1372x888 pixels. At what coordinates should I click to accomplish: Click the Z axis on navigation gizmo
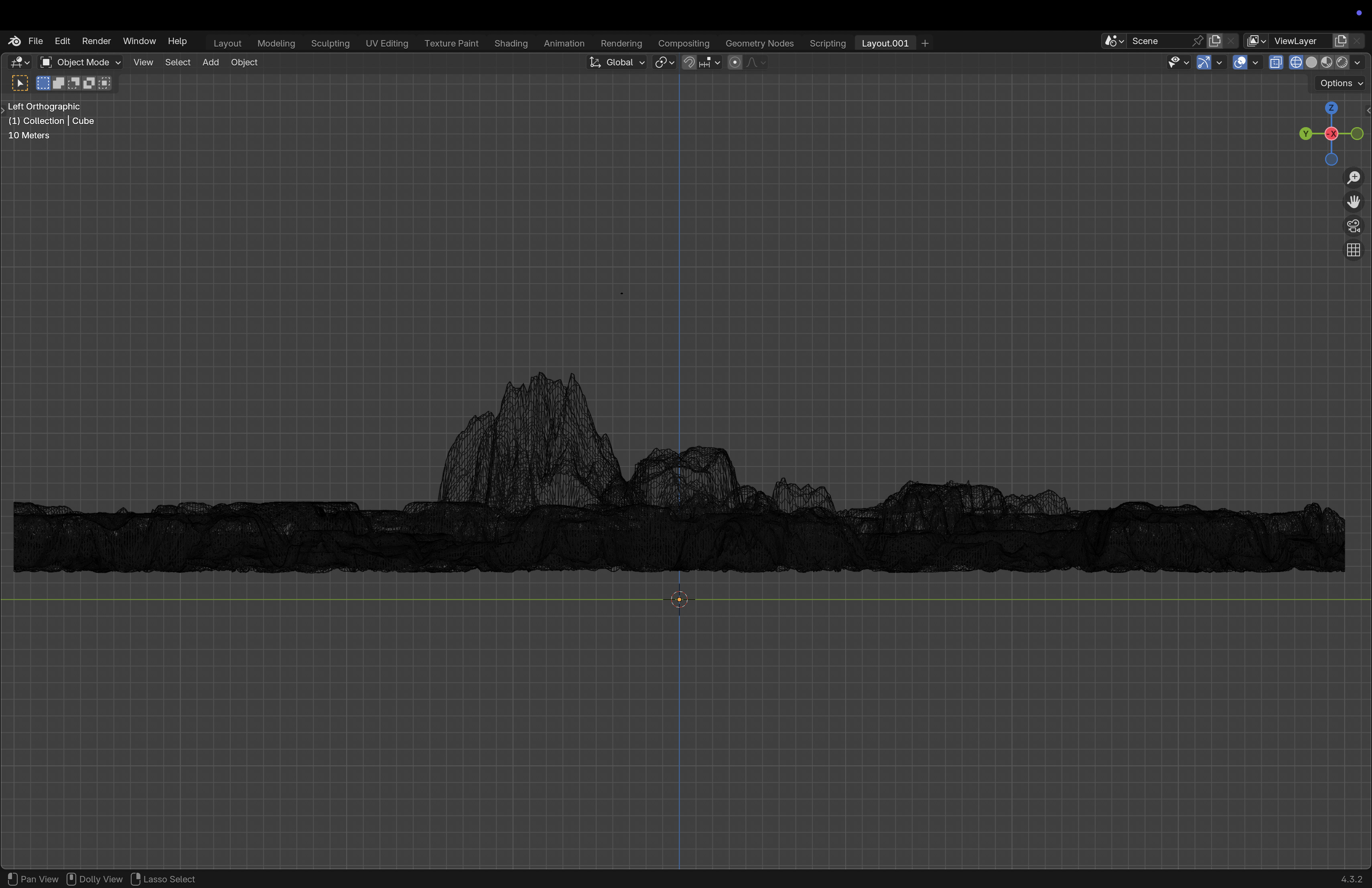coord(1331,108)
